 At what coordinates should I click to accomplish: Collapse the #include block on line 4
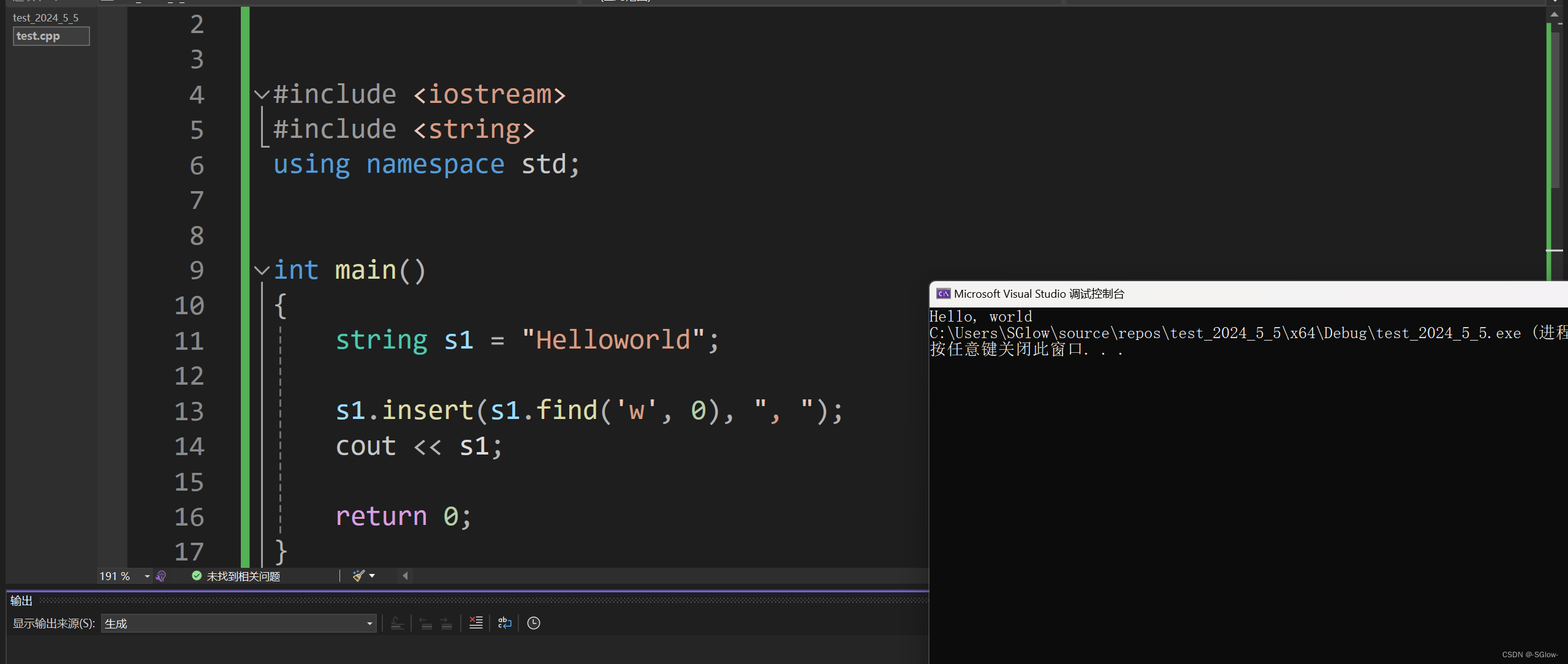[262, 94]
